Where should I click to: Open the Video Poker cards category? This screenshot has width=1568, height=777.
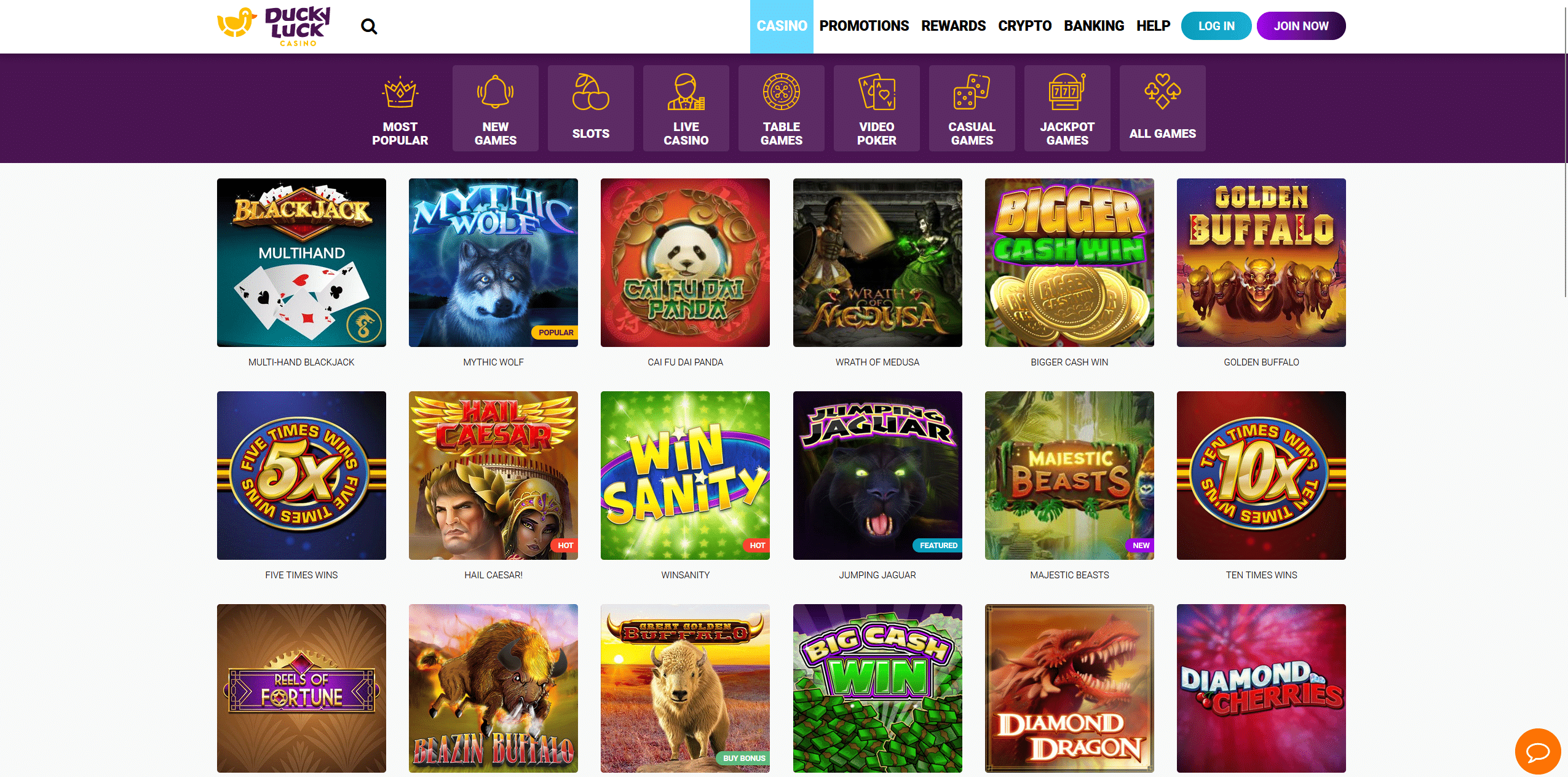pyautogui.click(x=877, y=108)
